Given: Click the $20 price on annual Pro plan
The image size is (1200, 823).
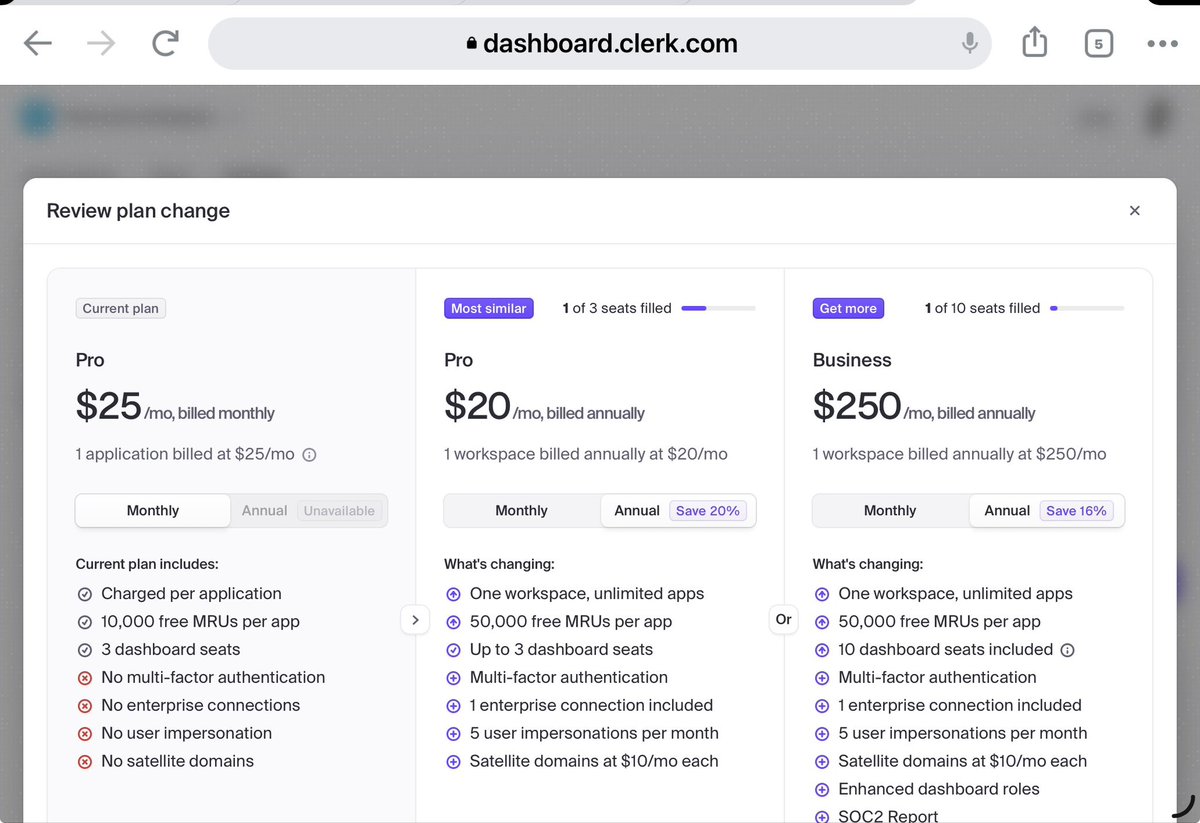Looking at the screenshot, I should [478, 406].
